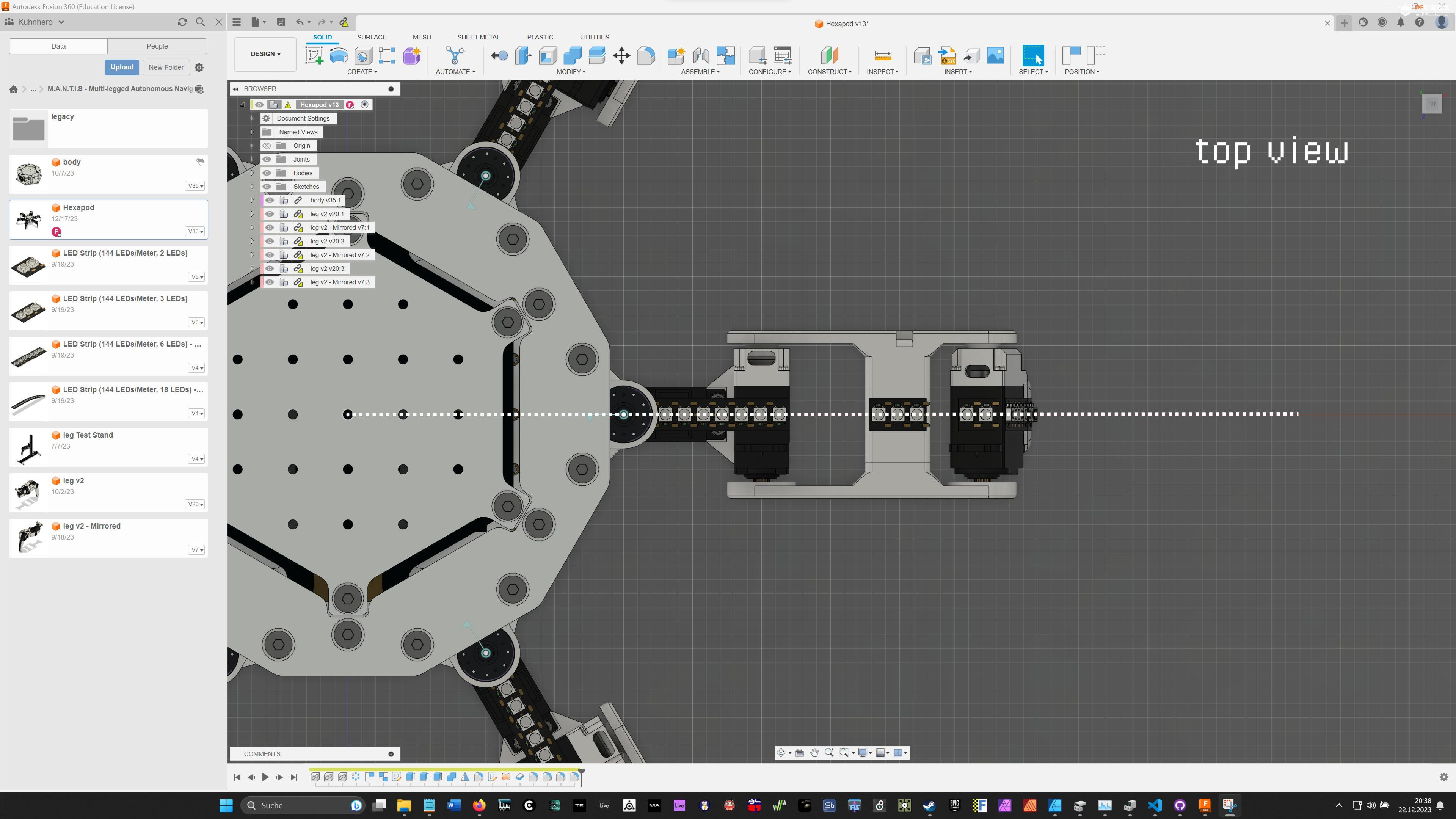This screenshot has height=819, width=1456.
Task: Select the Create Sketch tool
Action: coord(314,55)
